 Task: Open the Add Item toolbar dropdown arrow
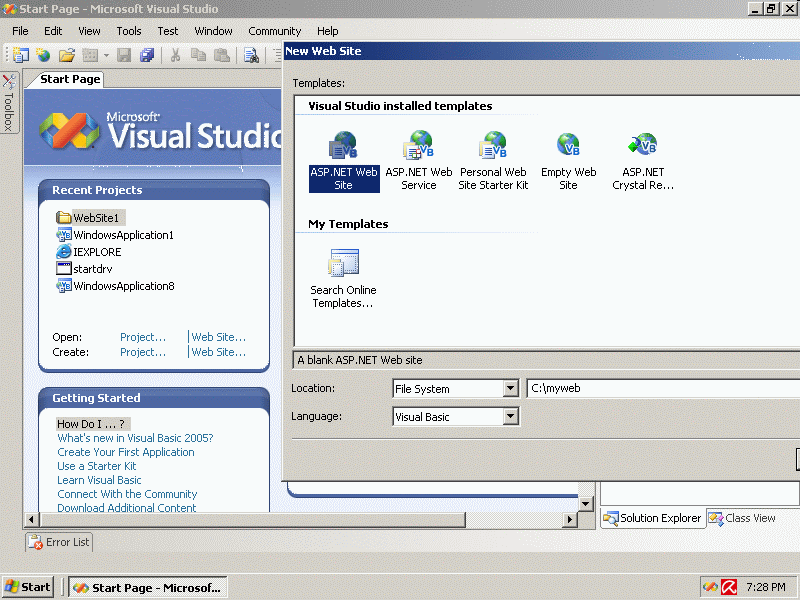point(105,55)
